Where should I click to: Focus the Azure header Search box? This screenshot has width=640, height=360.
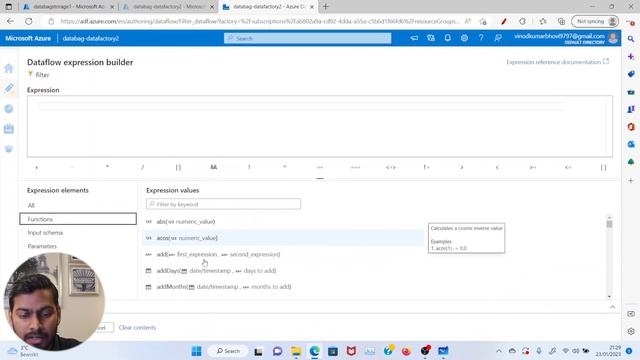(307, 38)
